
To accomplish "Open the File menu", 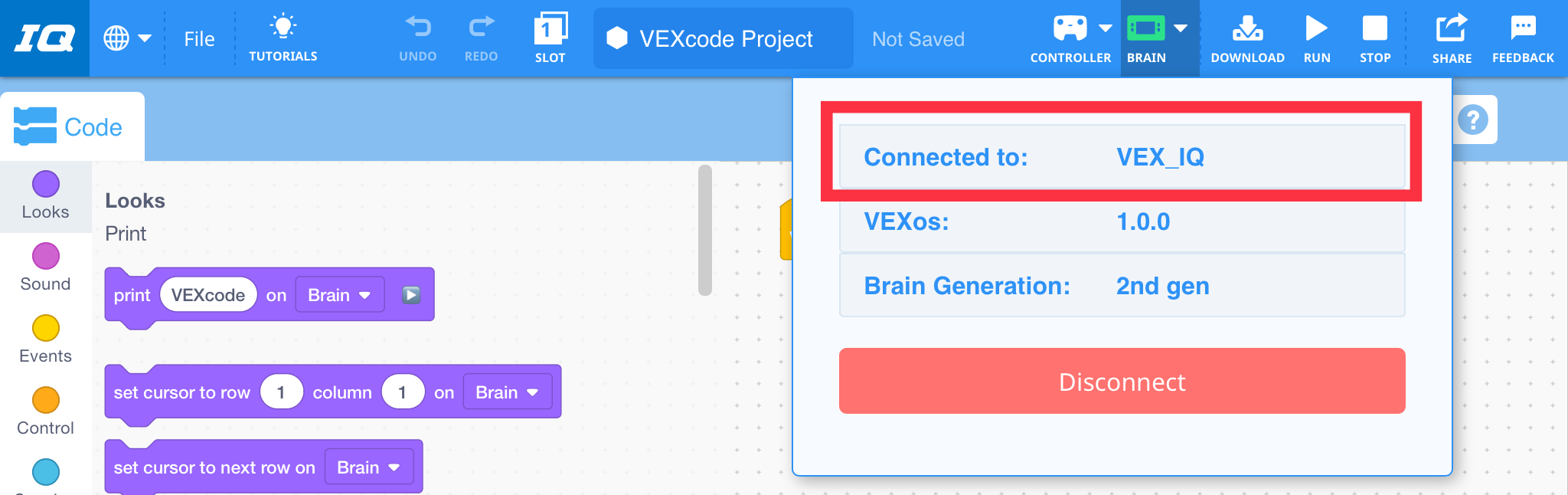I will 199,38.
